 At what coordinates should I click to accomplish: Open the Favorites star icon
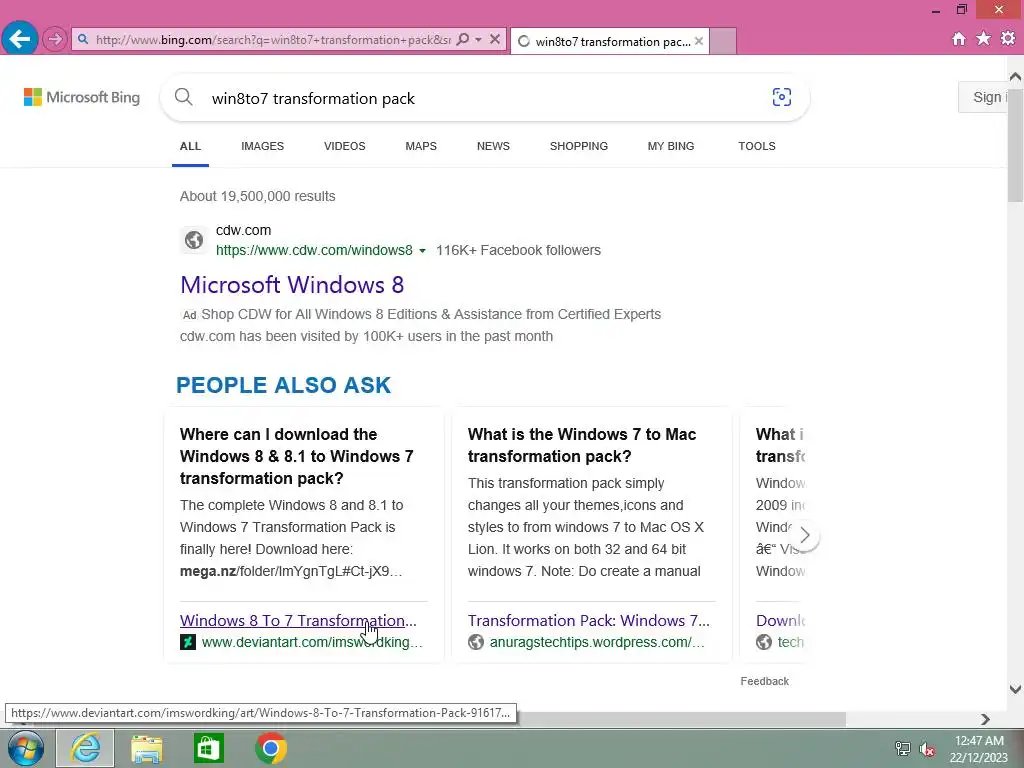984,39
